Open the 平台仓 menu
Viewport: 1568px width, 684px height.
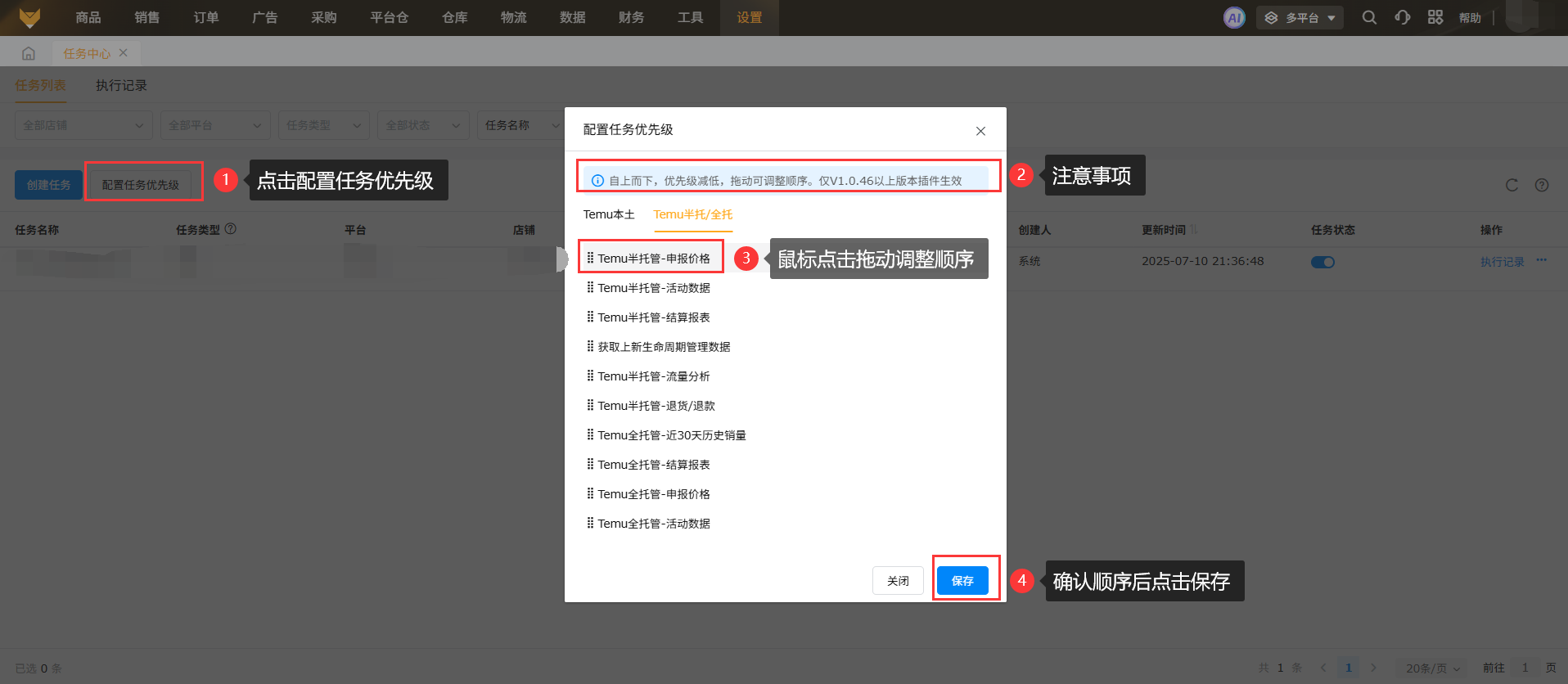[390, 17]
